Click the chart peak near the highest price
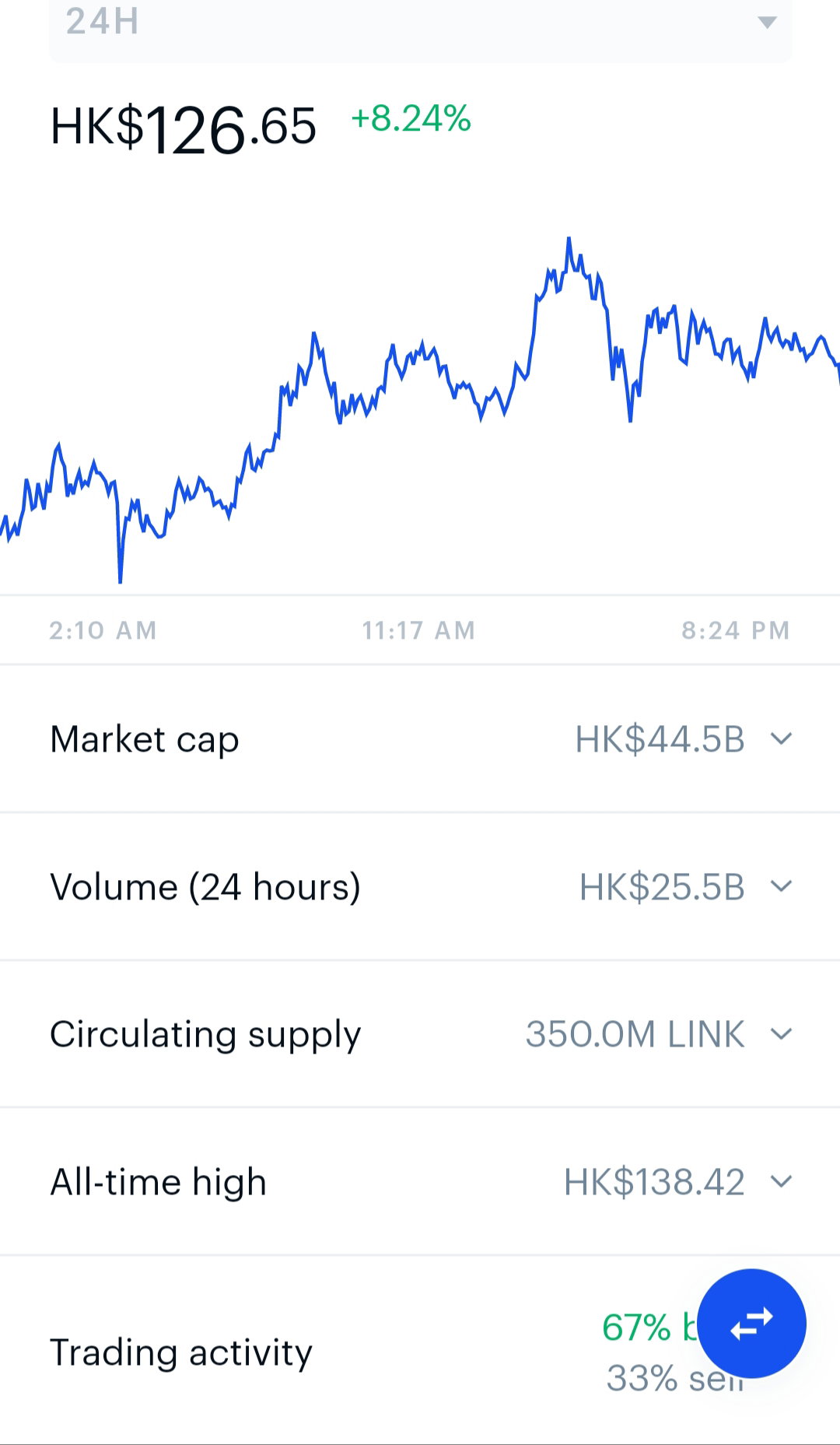The width and height of the screenshot is (840, 1445). click(569, 239)
